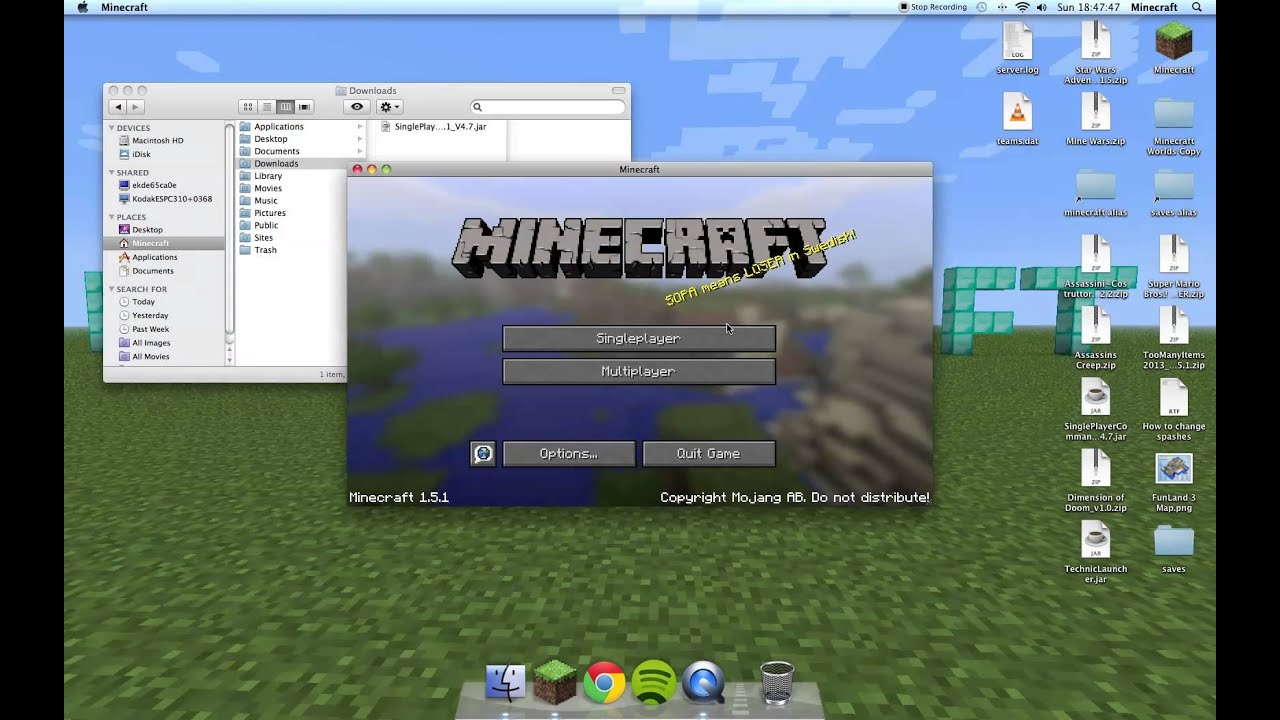The width and height of the screenshot is (1280, 720).
Task: Go forward in the Finder window
Action: pyautogui.click(x=135, y=107)
